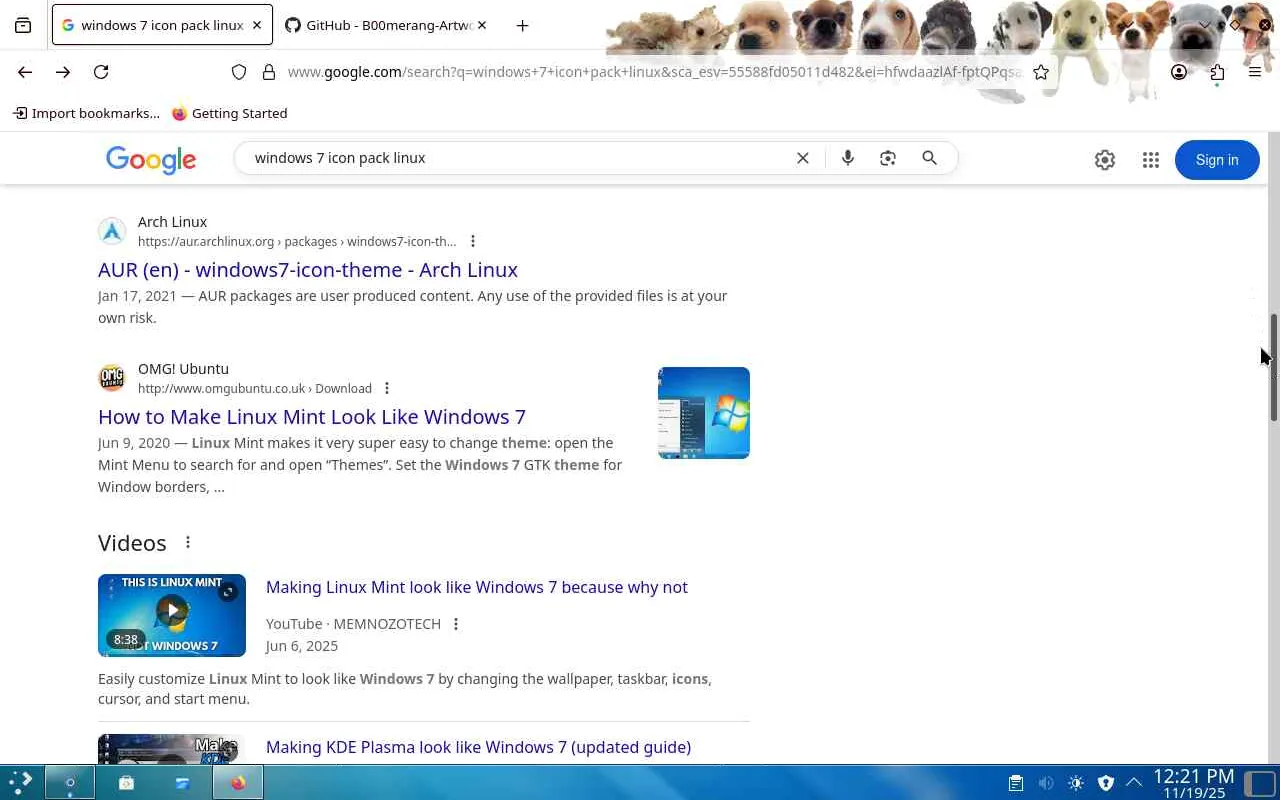Click the page vertical scrollbar thumb
1280x800 pixels.
(1274, 367)
